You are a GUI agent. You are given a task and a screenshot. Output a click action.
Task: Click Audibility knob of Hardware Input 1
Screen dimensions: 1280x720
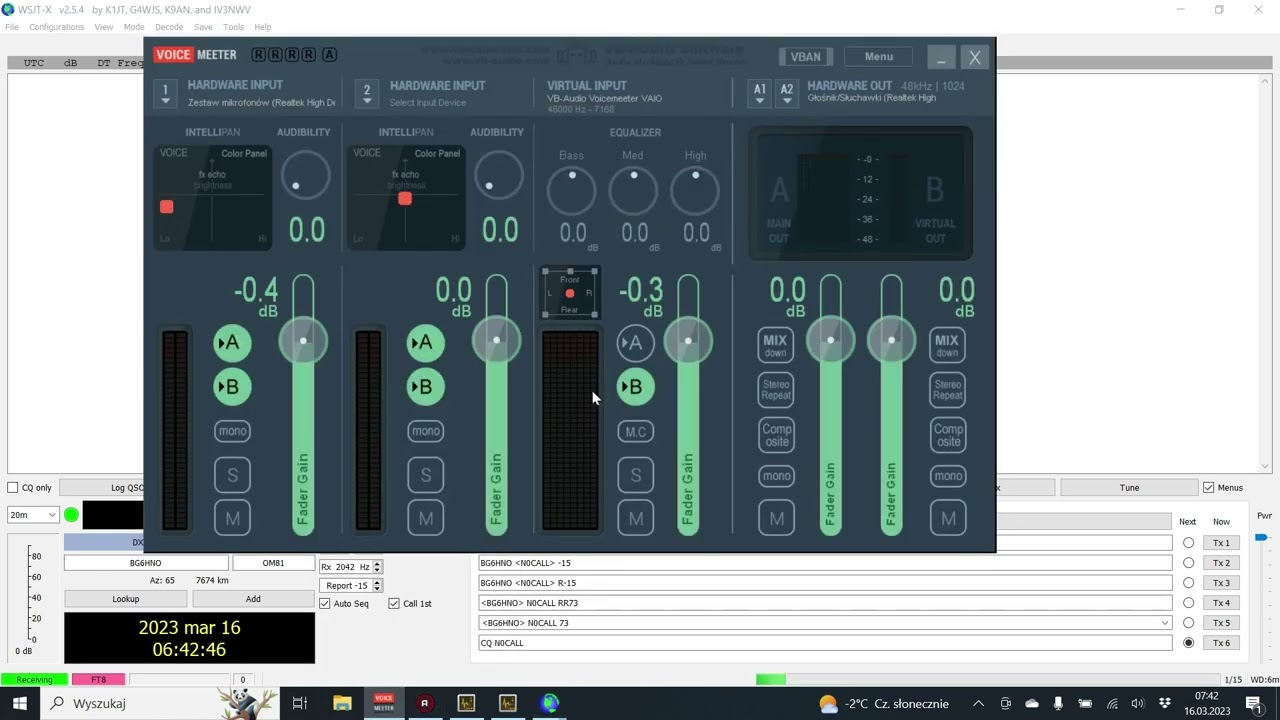click(x=305, y=176)
